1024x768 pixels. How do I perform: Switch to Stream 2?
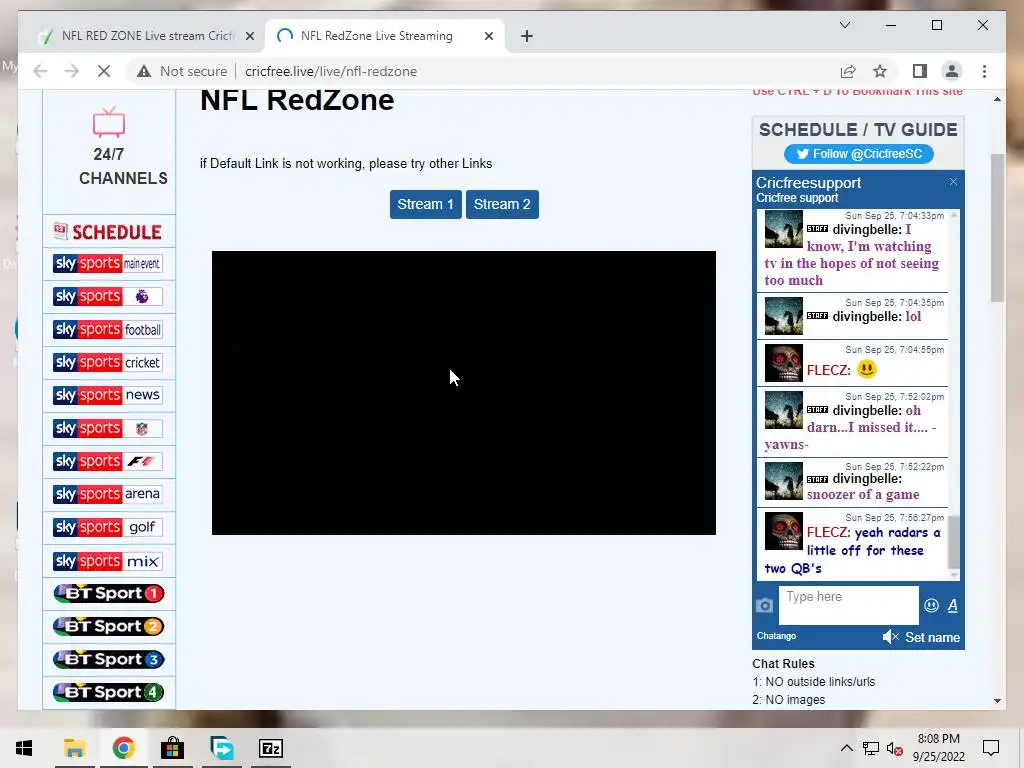pos(502,204)
